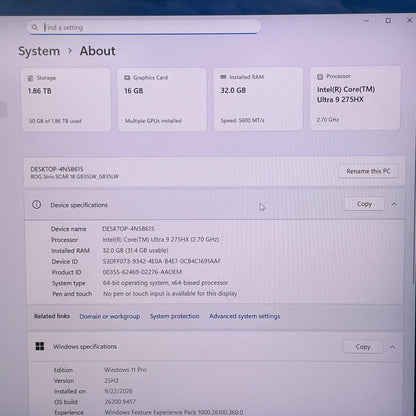Select the device name DESKTOP-4N5B615 value
This screenshot has height=416, width=416.
coord(128,229)
